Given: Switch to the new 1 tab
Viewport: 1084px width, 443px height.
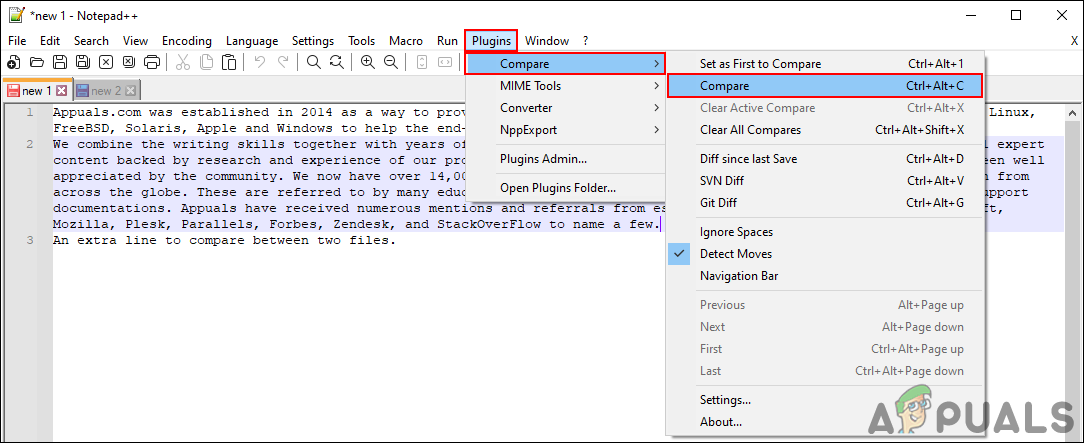Looking at the screenshot, I should (37, 91).
